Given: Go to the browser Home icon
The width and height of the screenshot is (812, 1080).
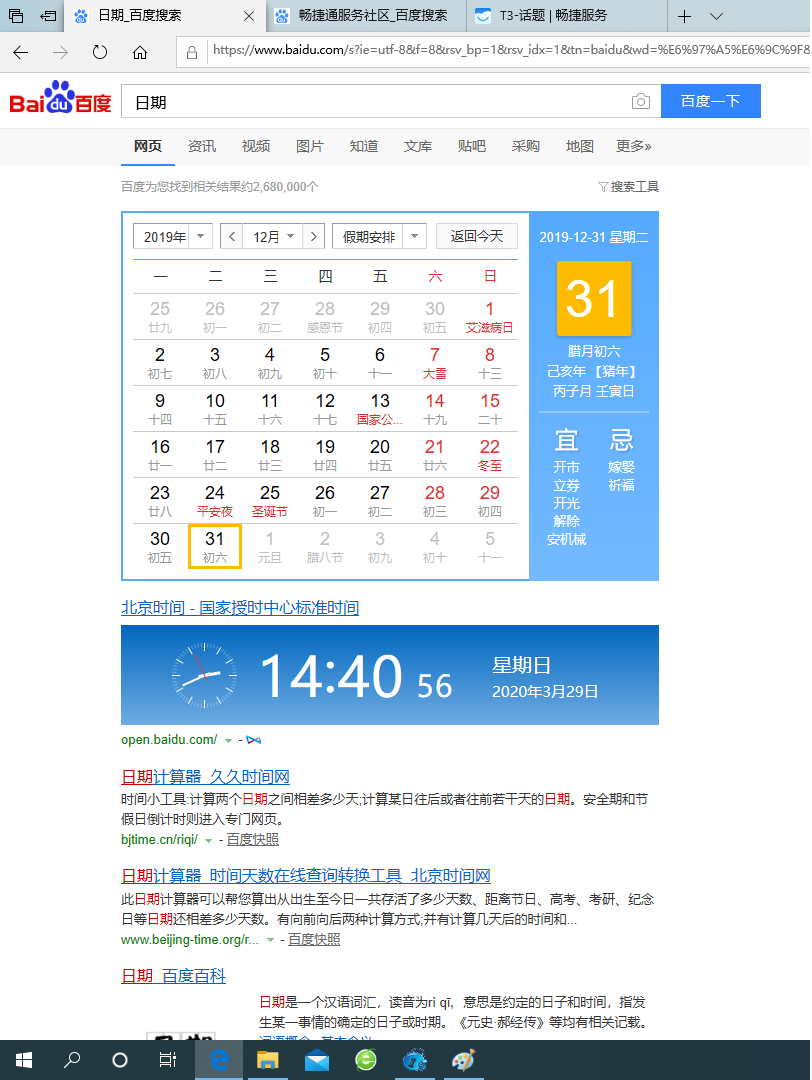Looking at the screenshot, I should point(140,52).
